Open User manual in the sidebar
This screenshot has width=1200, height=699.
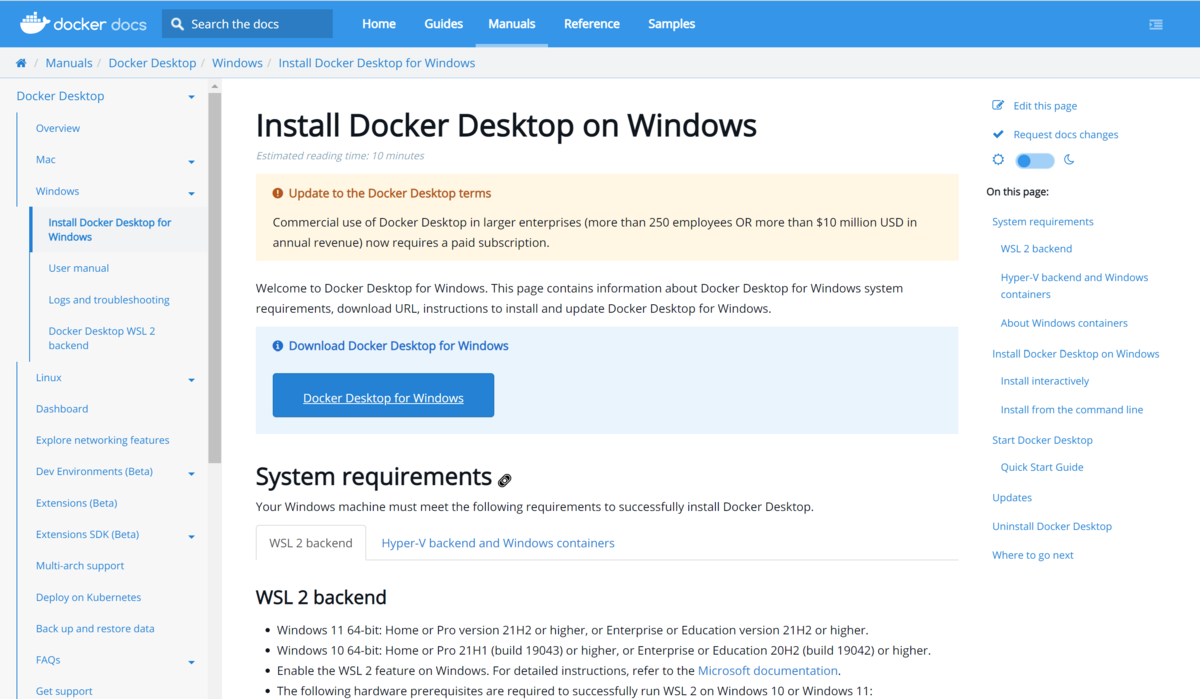click(79, 268)
